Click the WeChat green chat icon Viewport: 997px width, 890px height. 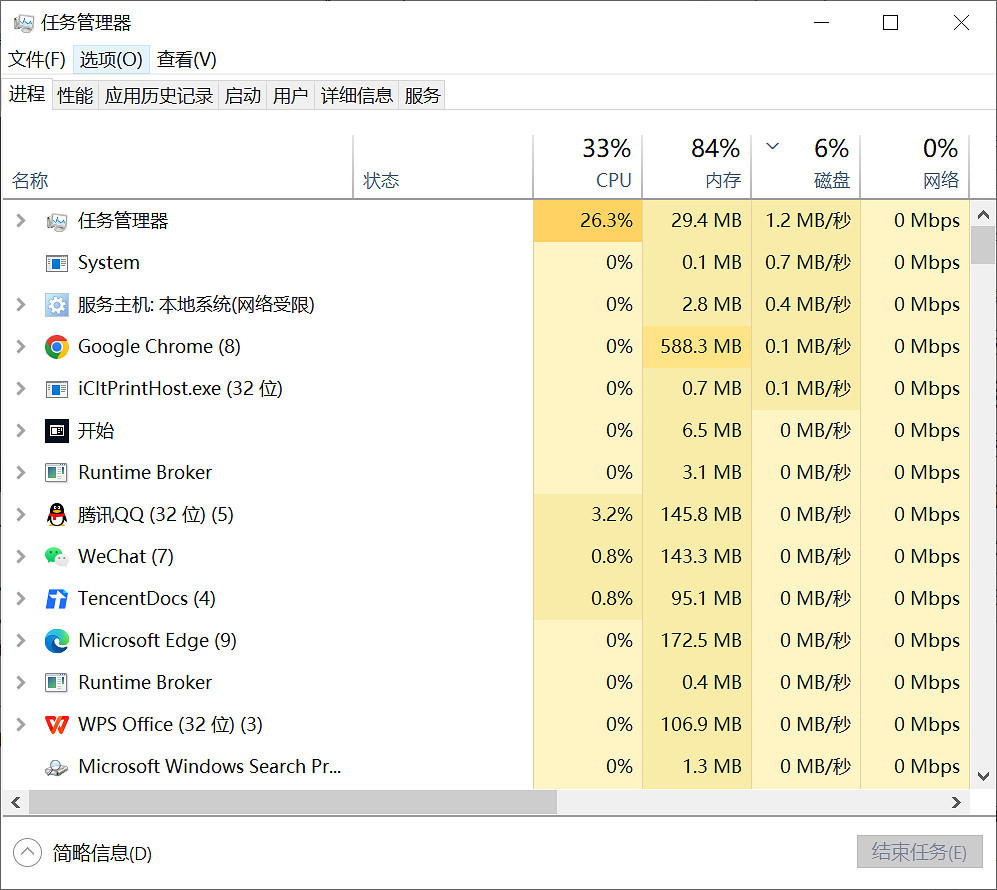tap(57, 556)
